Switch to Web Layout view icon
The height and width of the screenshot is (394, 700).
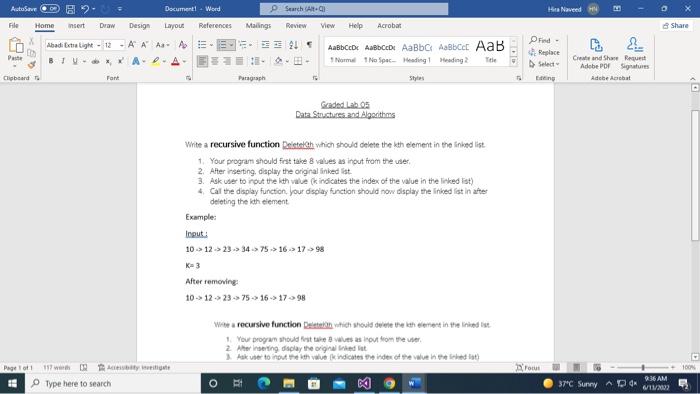point(597,367)
